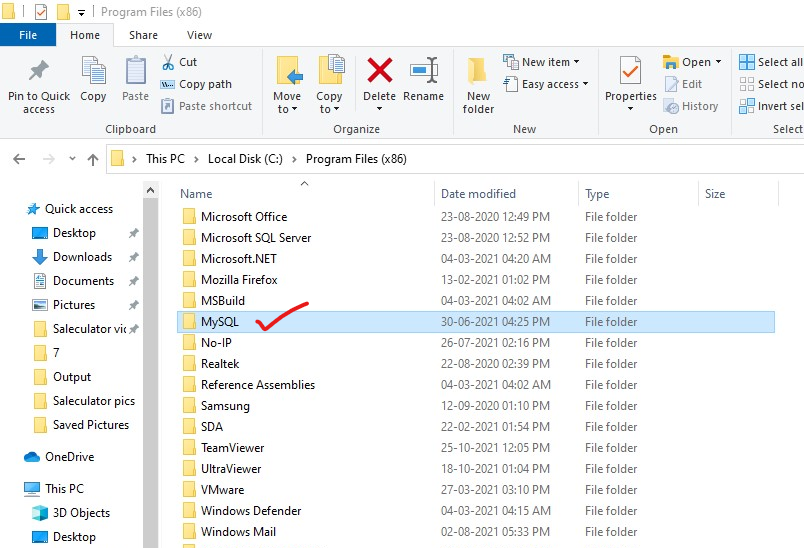
Task: Click the Invert selection icon
Action: (x=747, y=106)
